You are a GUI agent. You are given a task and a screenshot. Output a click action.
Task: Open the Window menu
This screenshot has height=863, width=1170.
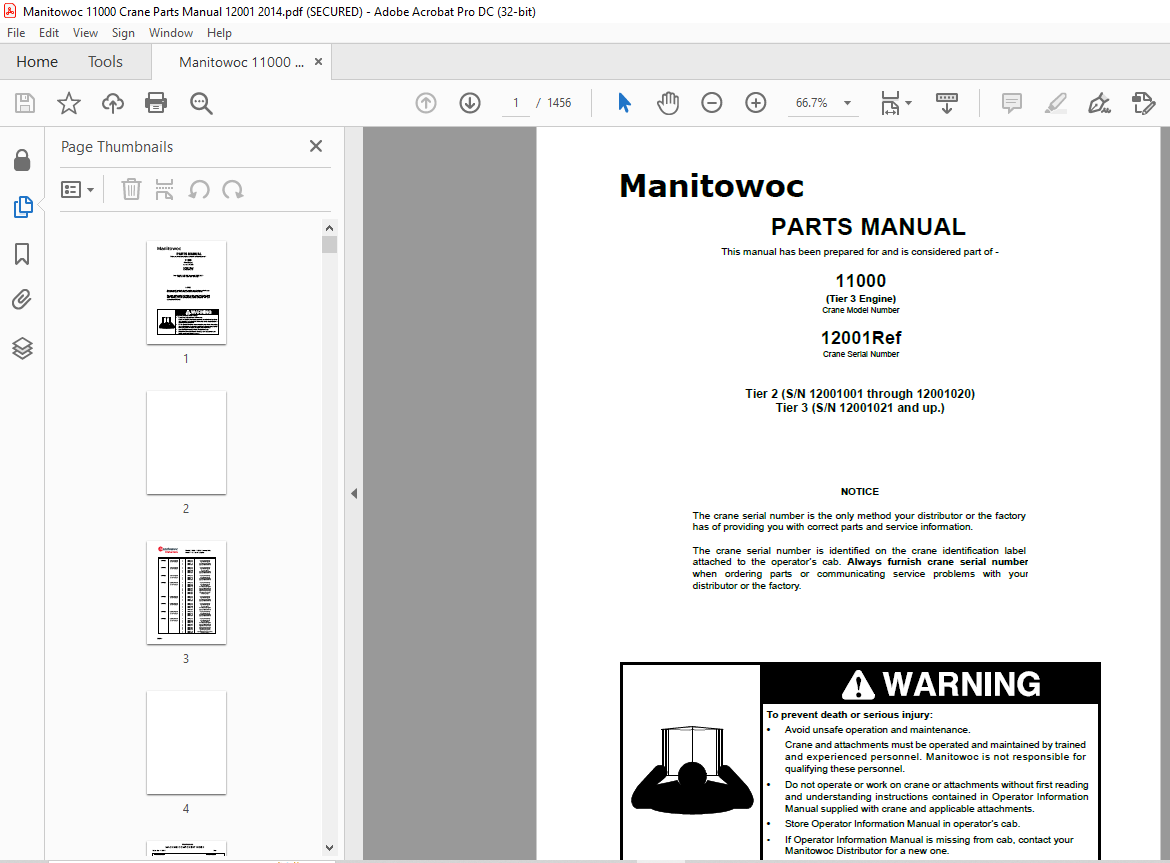click(171, 33)
